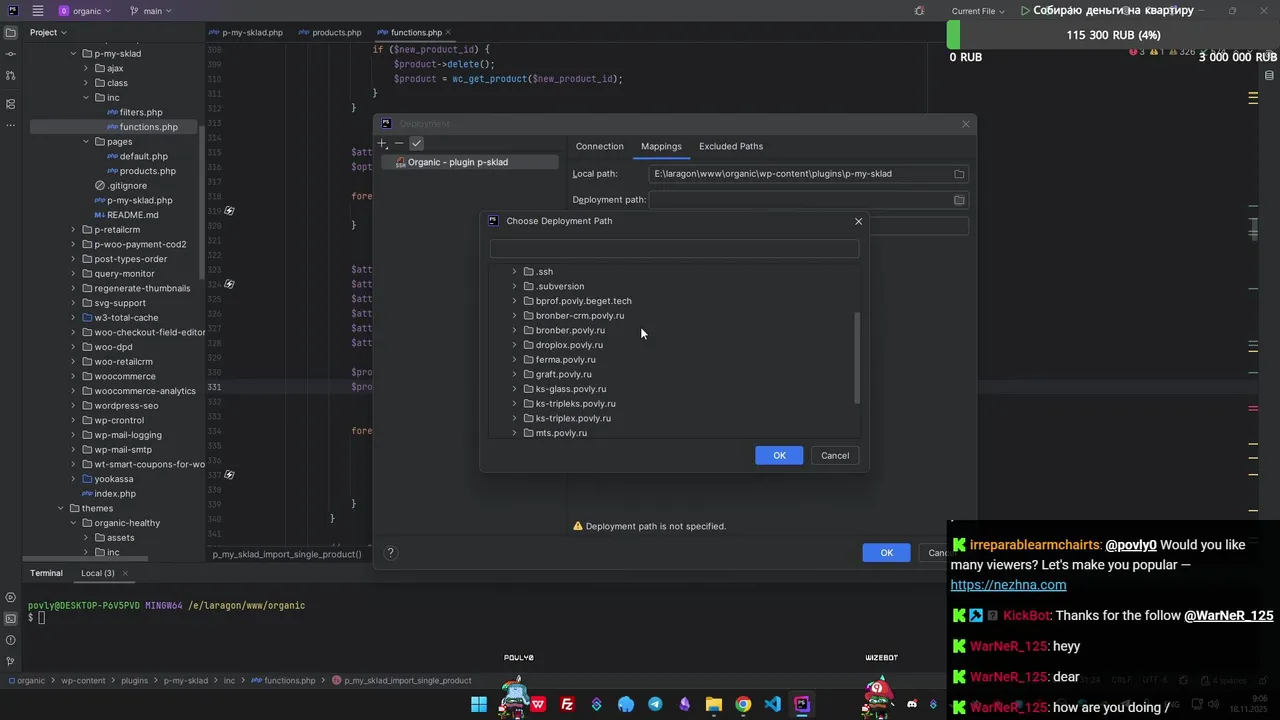Image resolution: width=1280 pixels, height=720 pixels.
Task: Select the droplox.povly.ru folder
Action: 569,345
